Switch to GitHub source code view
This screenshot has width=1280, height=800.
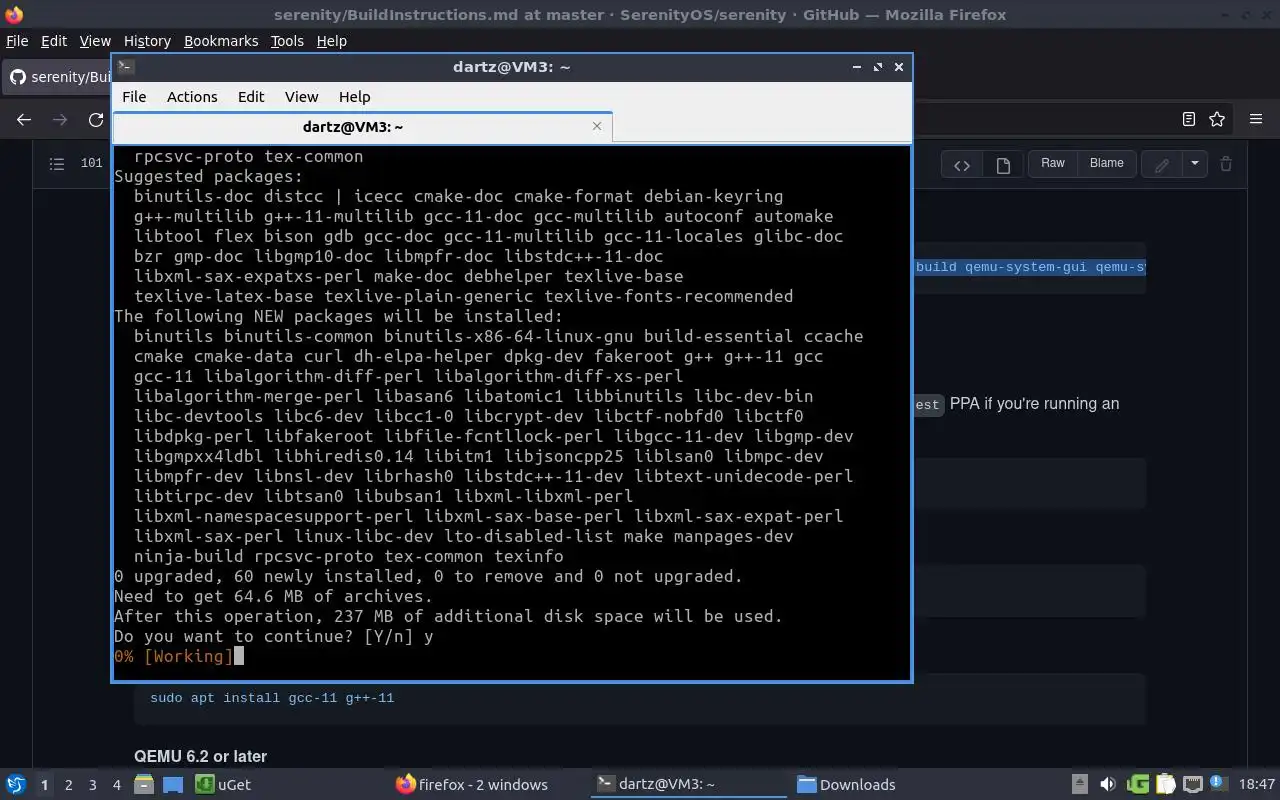962,165
